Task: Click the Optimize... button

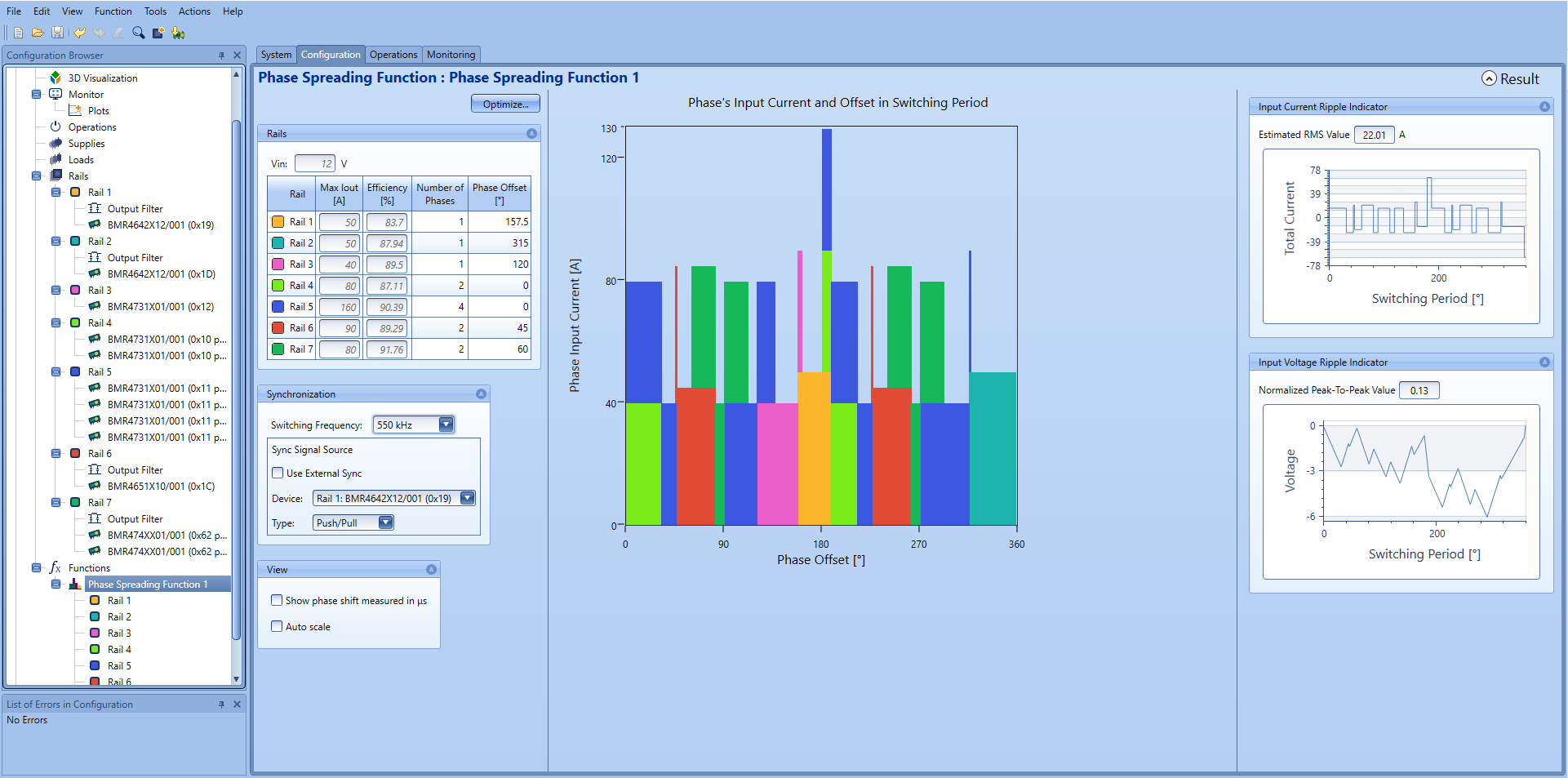Action: tap(505, 104)
